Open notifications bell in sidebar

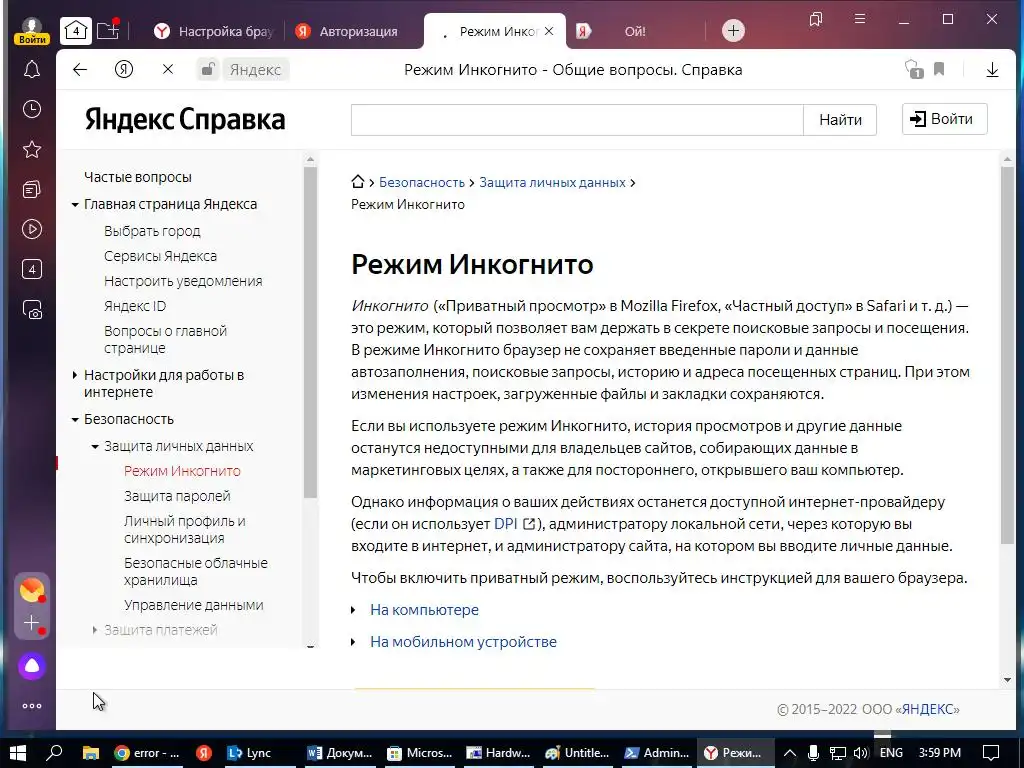[31, 69]
